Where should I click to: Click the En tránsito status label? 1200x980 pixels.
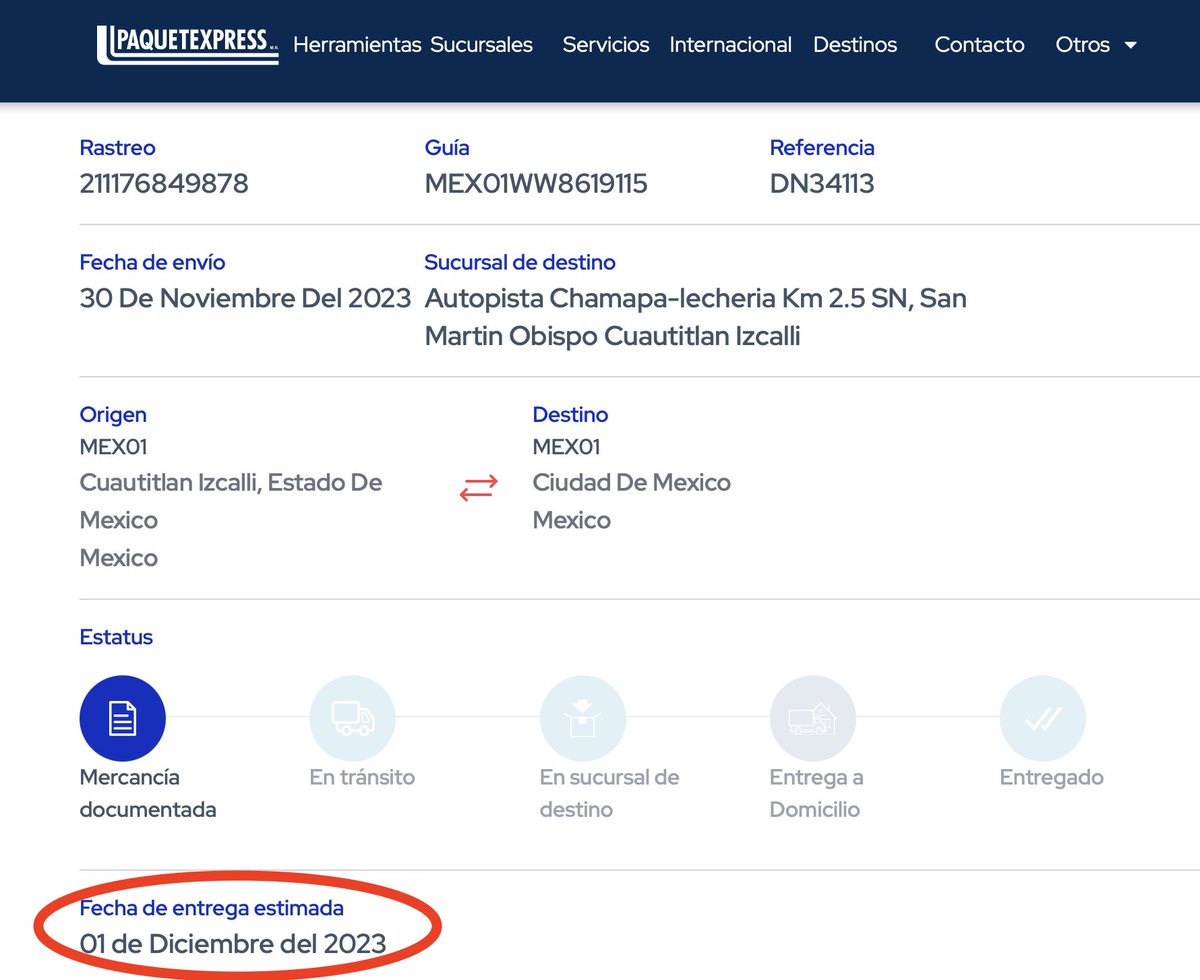tap(362, 778)
